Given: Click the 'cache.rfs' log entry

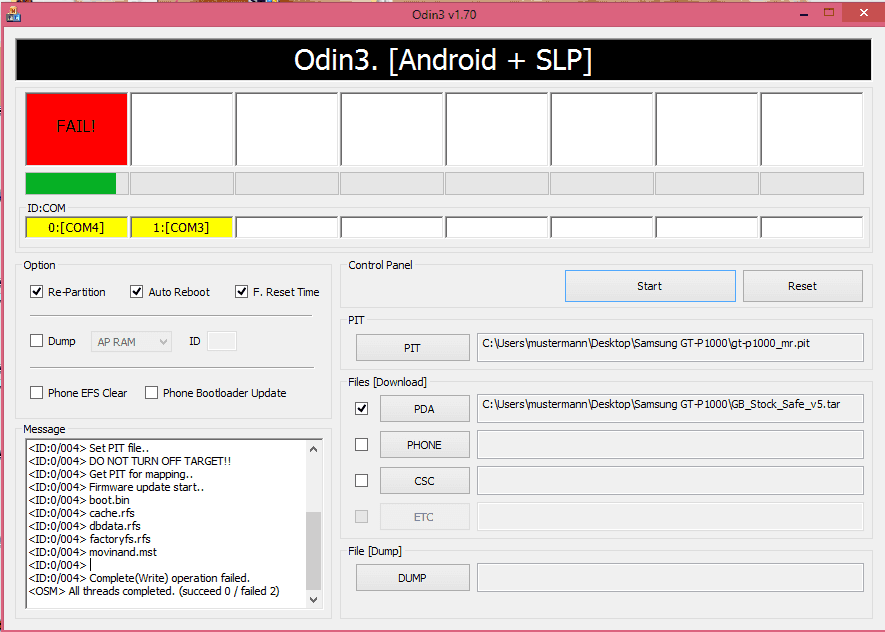Looking at the screenshot, I should coord(81,513).
